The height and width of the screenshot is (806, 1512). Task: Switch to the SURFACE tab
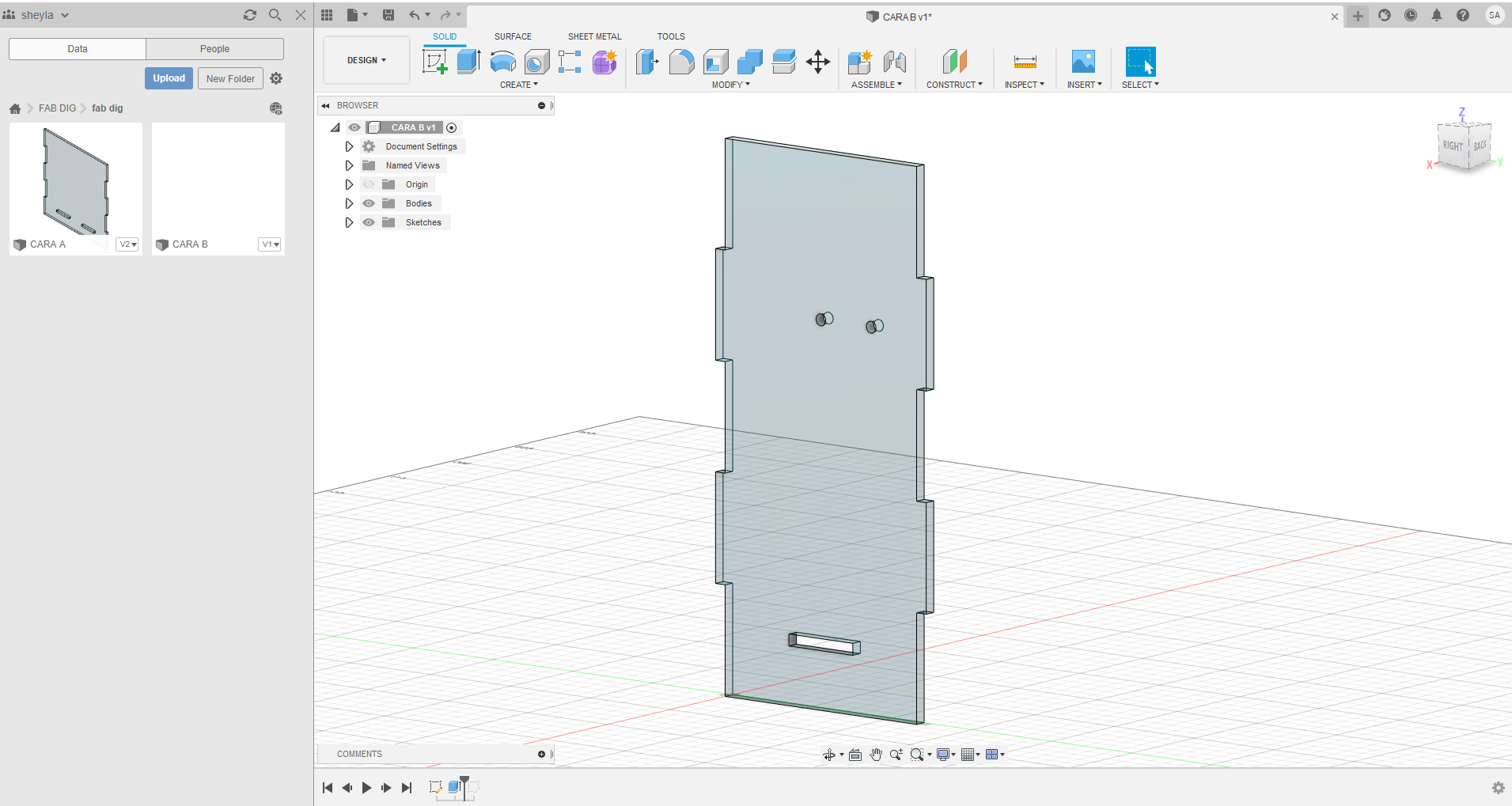[513, 36]
